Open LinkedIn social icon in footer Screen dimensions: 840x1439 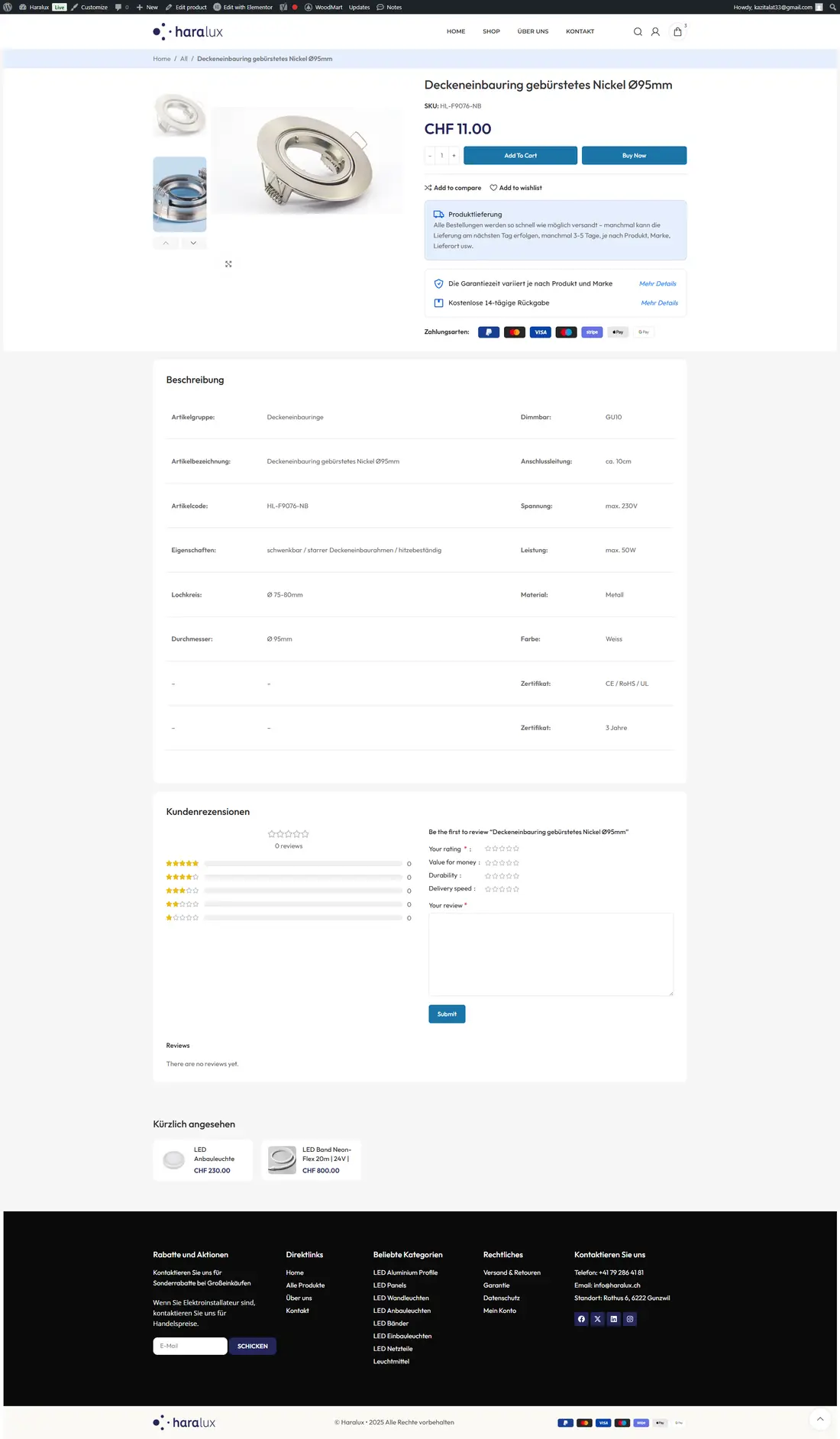[x=613, y=1319]
